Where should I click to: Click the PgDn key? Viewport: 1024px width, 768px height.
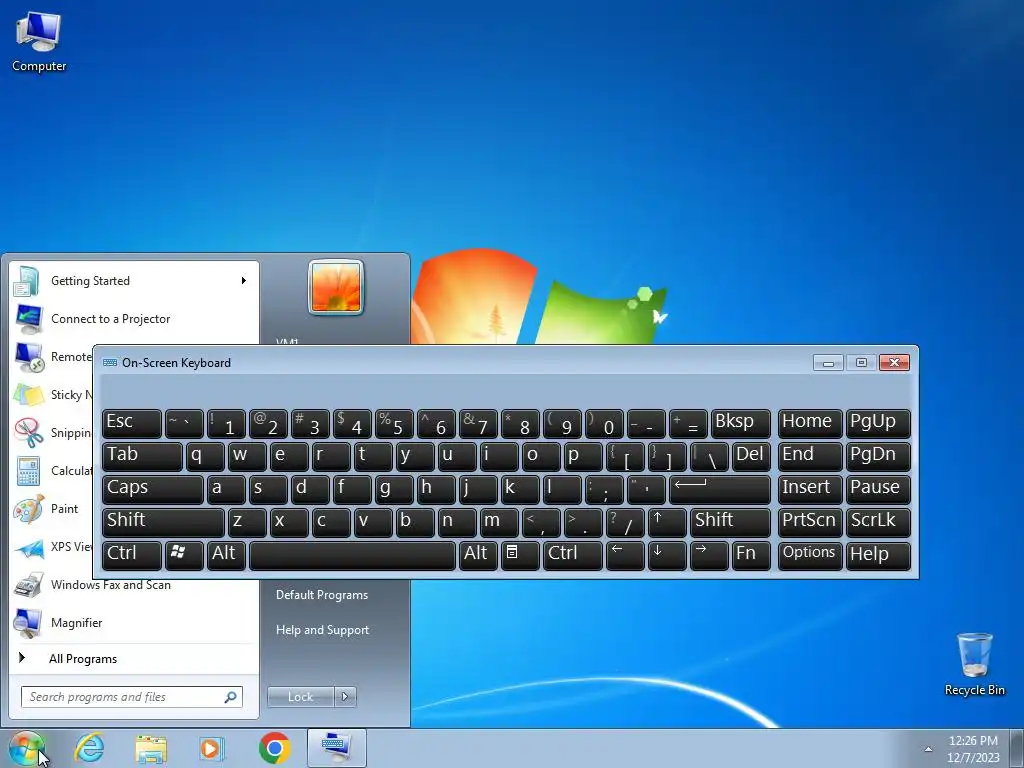[x=878, y=456]
